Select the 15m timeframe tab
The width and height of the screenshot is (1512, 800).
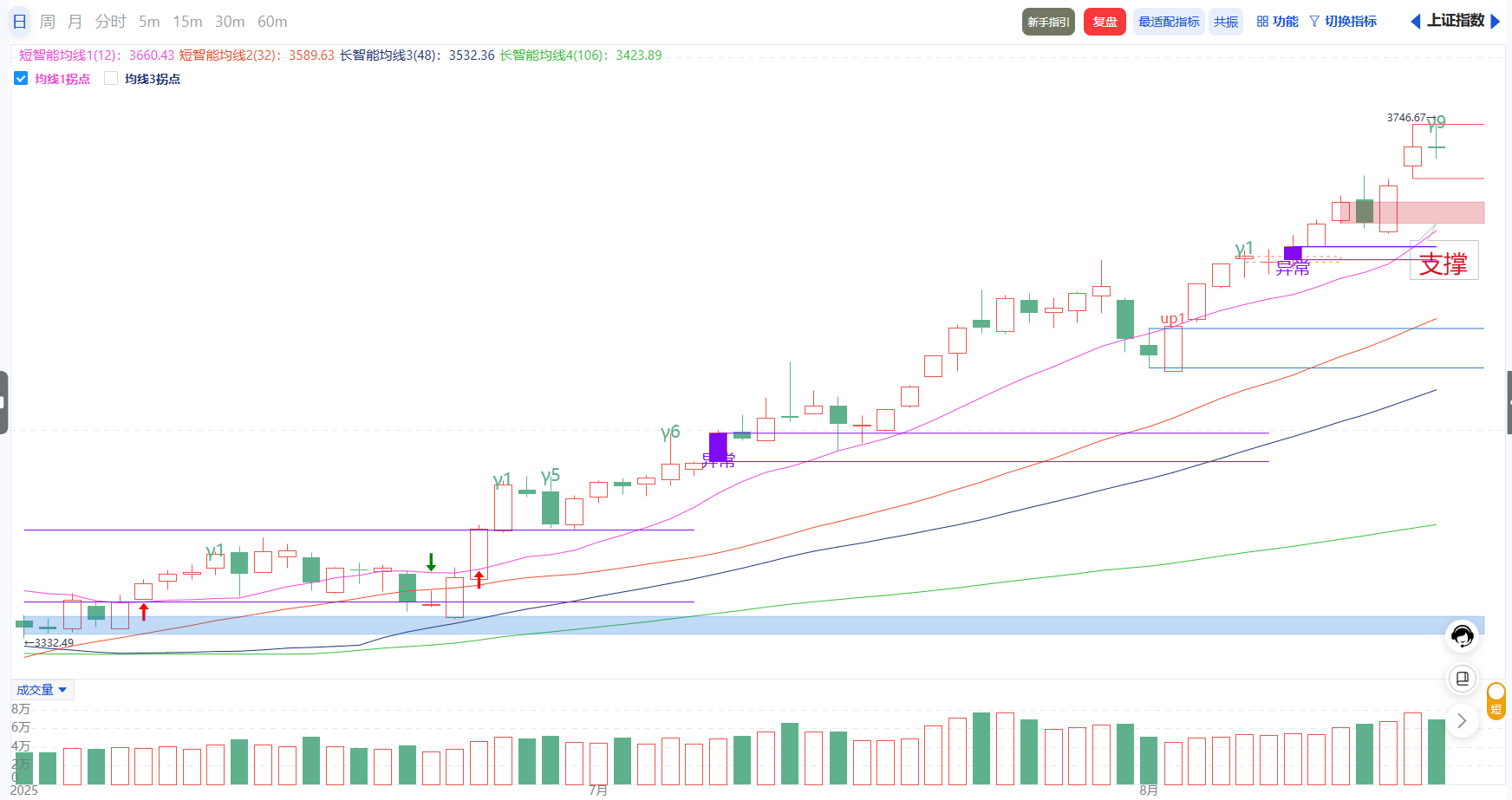(x=187, y=22)
